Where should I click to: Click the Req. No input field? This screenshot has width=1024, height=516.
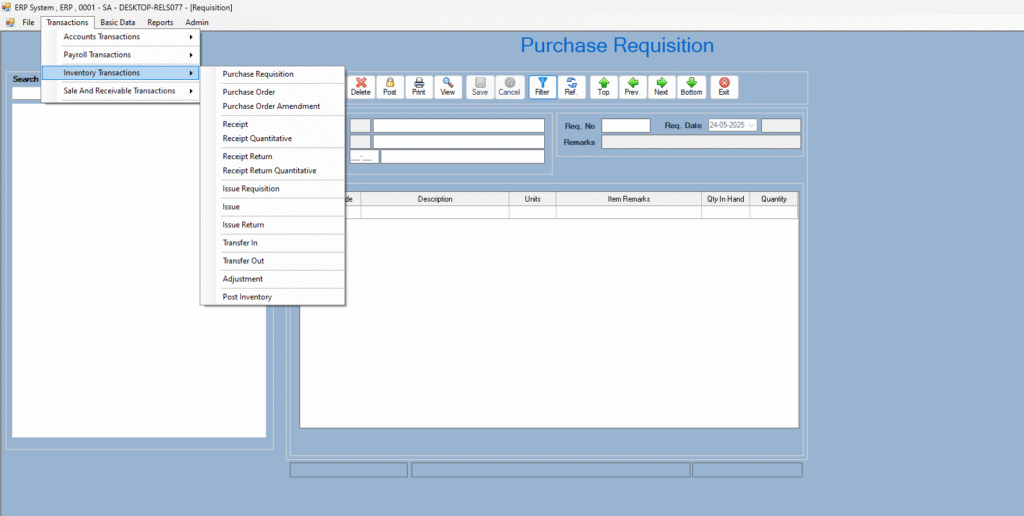pos(626,126)
